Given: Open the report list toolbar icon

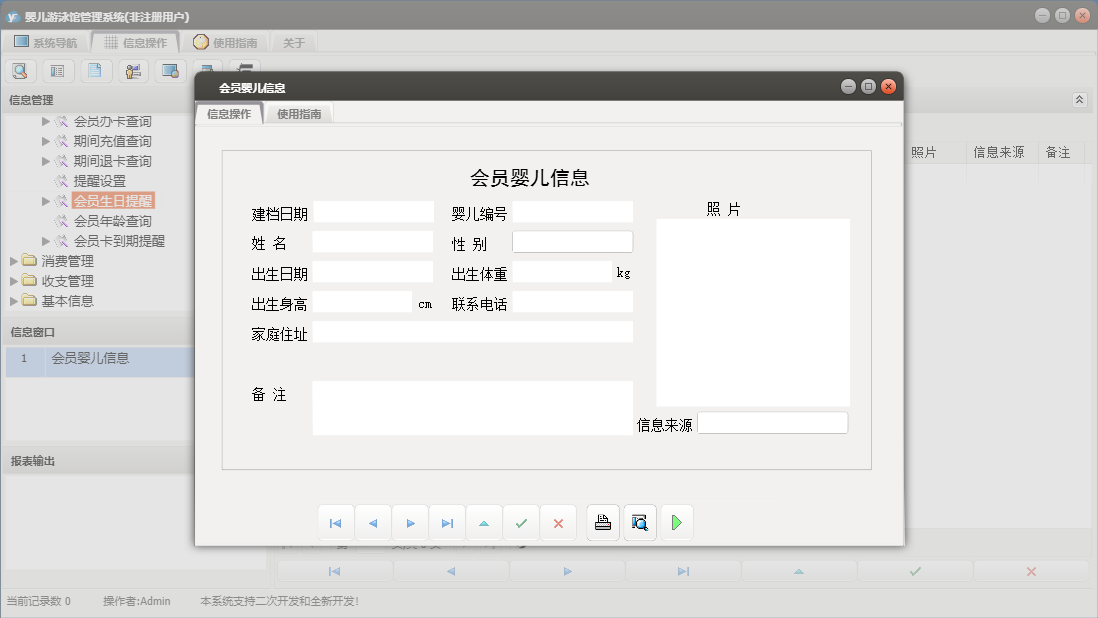Looking at the screenshot, I should (x=58, y=70).
